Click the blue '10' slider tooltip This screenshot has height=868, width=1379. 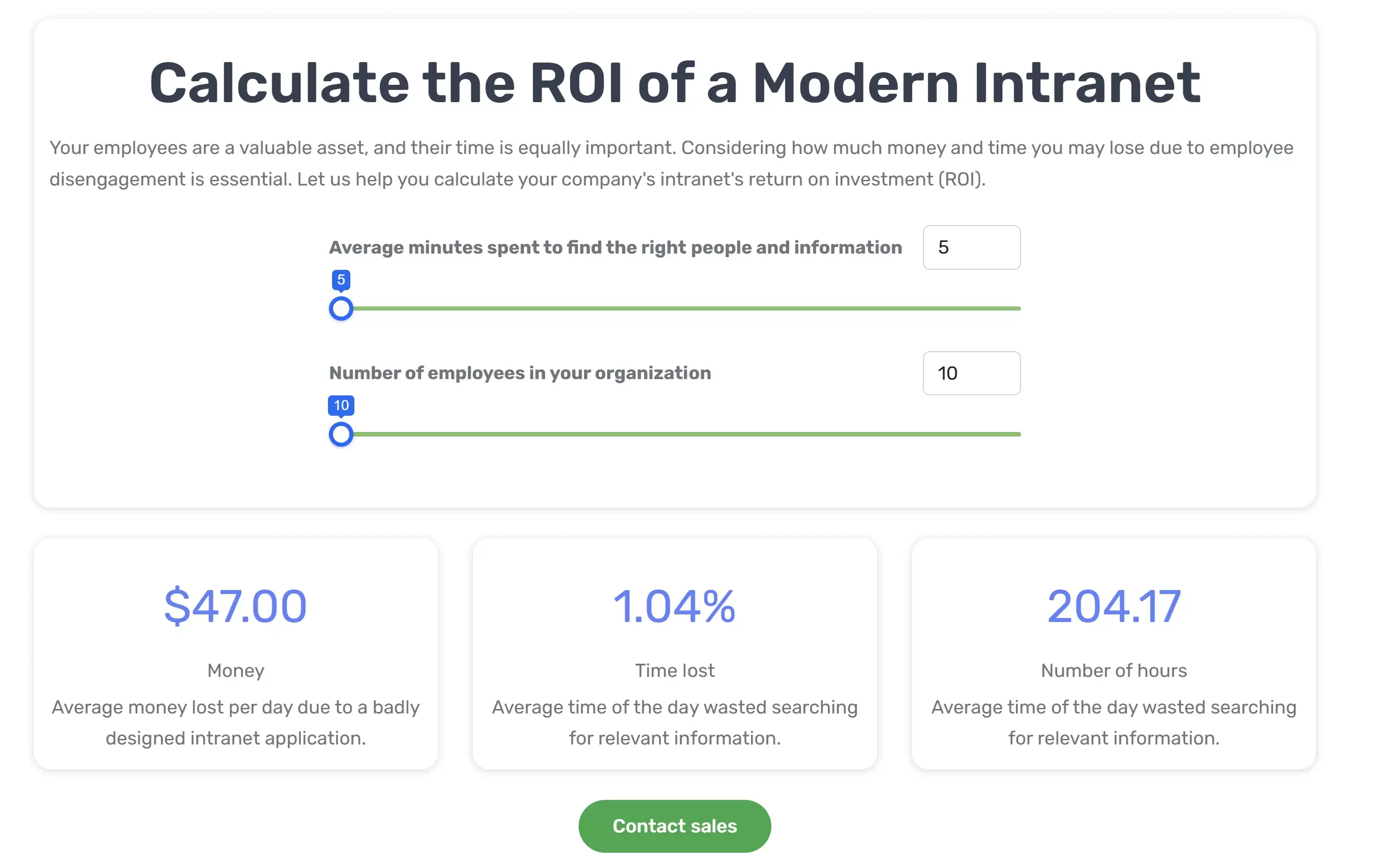tap(341, 405)
